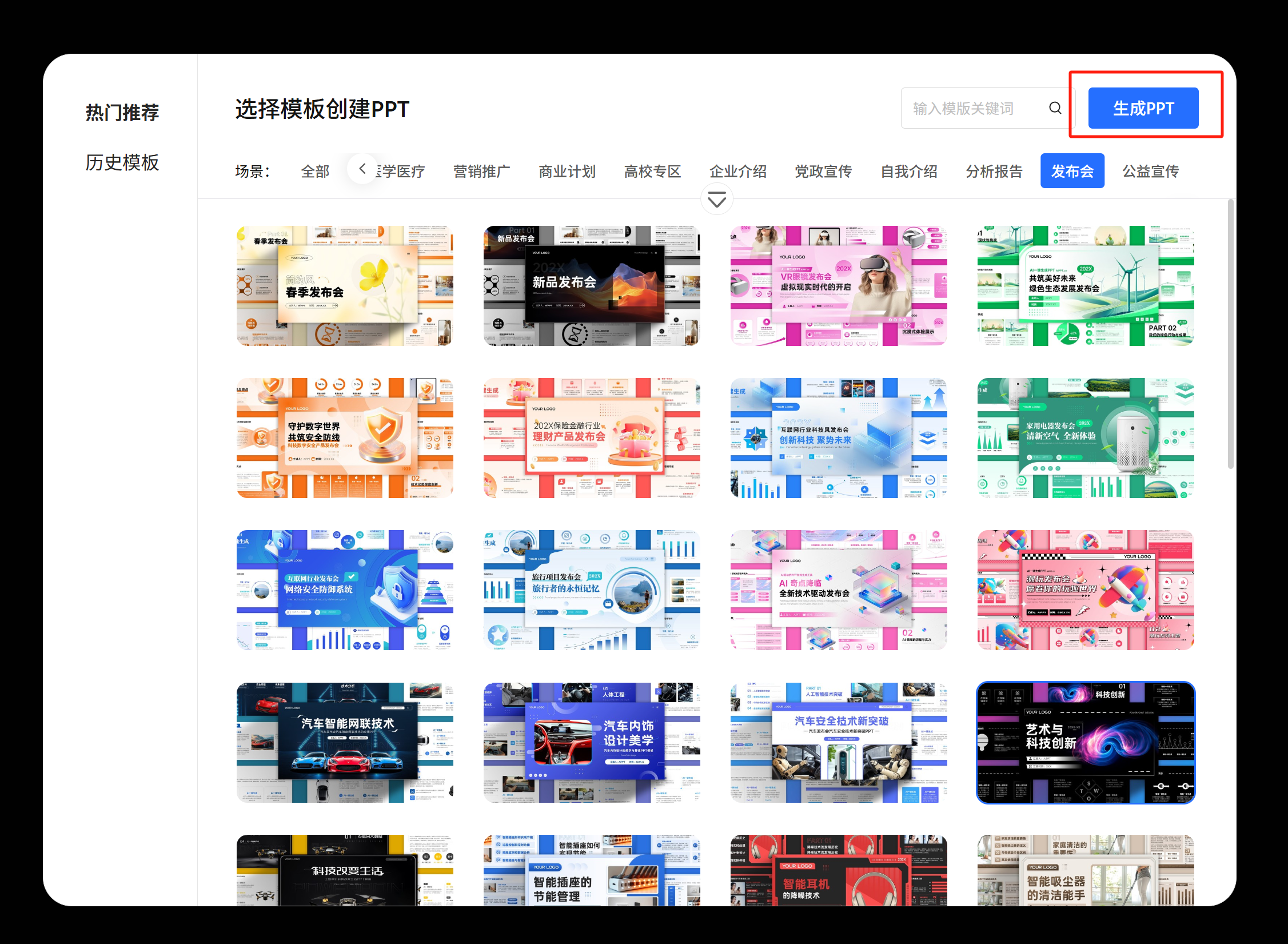Viewport: 1288px width, 944px height.
Task: Choose the 高校专区 scene tab
Action: [x=652, y=171]
